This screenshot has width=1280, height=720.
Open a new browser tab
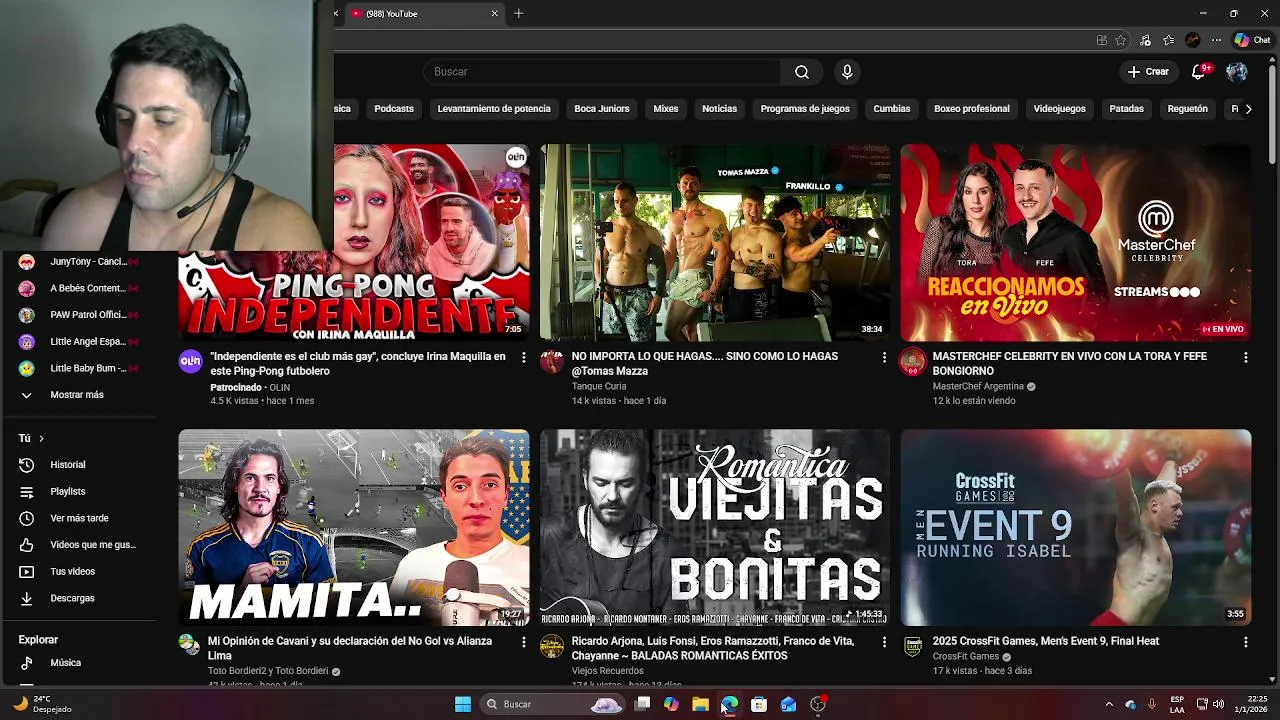518,14
